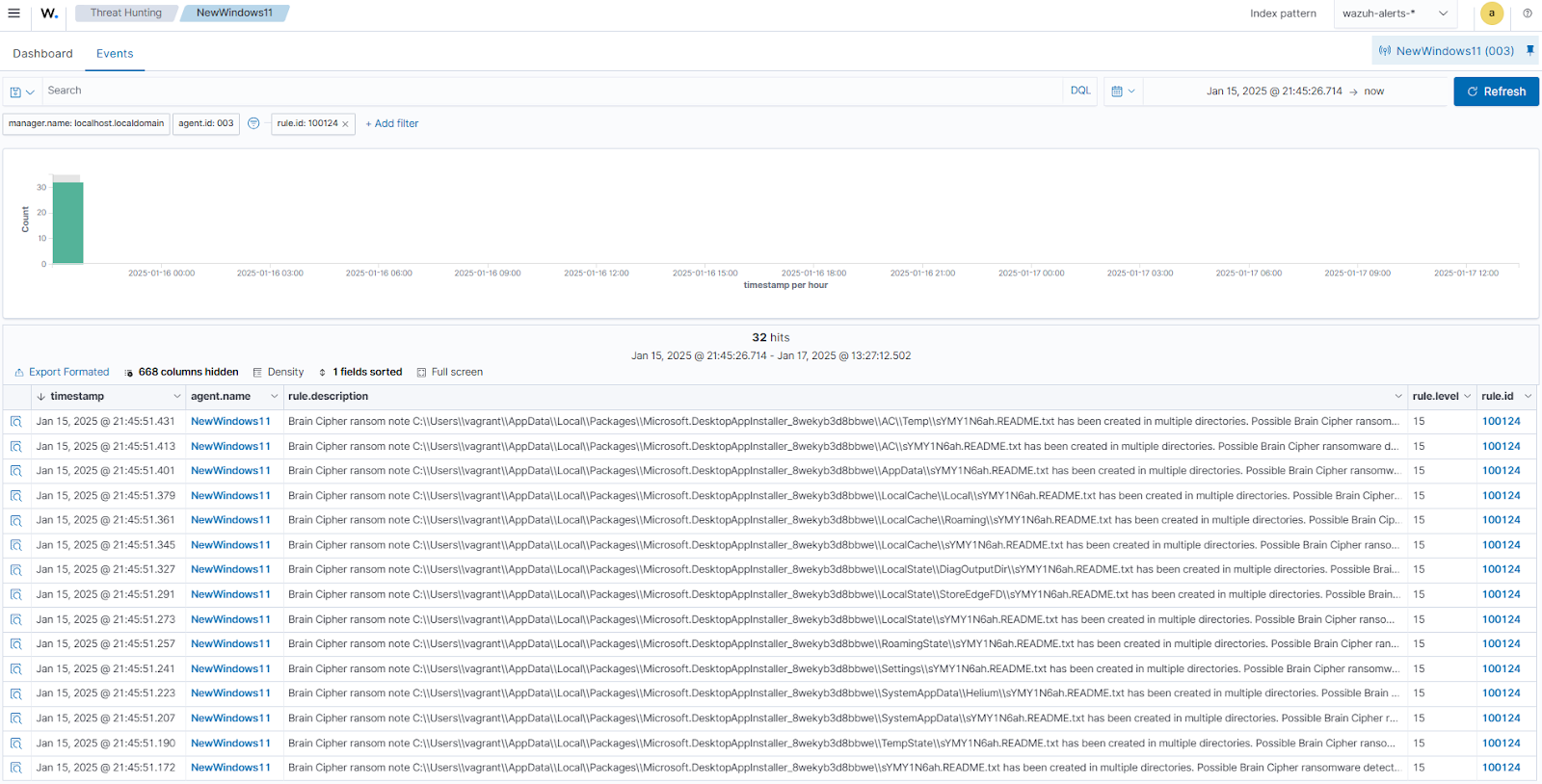The image size is (1542, 784).
Task: Click the agent.id: 003 filter
Action: click(206, 124)
